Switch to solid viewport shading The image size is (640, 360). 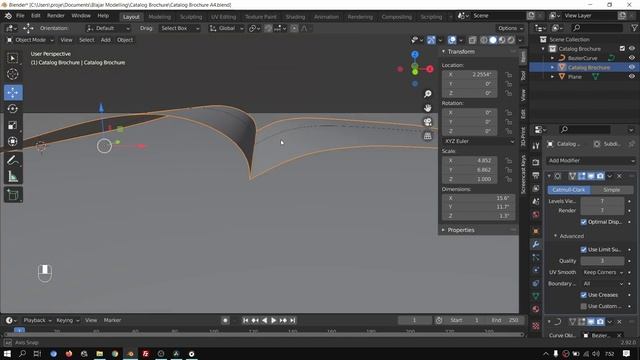point(493,40)
